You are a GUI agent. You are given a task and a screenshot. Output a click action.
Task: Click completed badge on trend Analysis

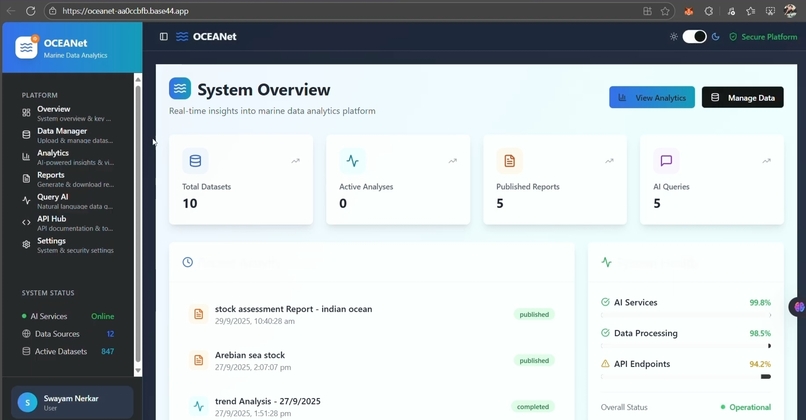533,407
